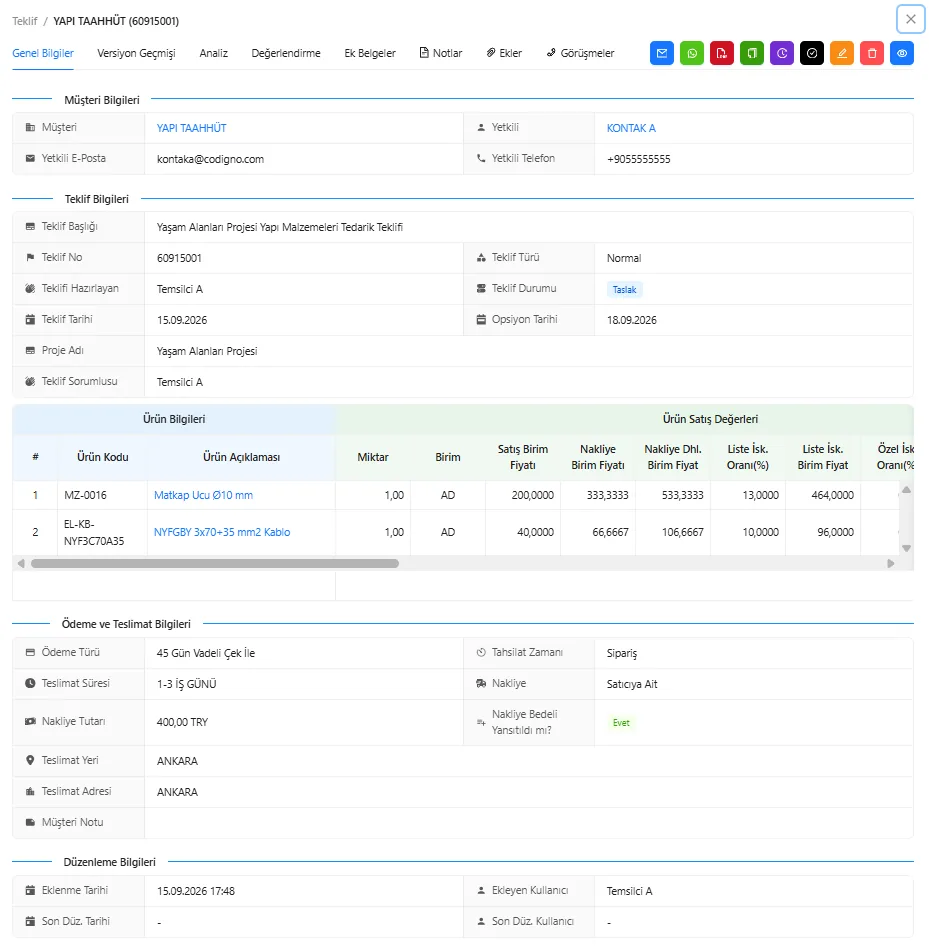Open the Matkap Ucu Ø10 mm product link
Viewport: 929px width, 948px height.
(203, 495)
